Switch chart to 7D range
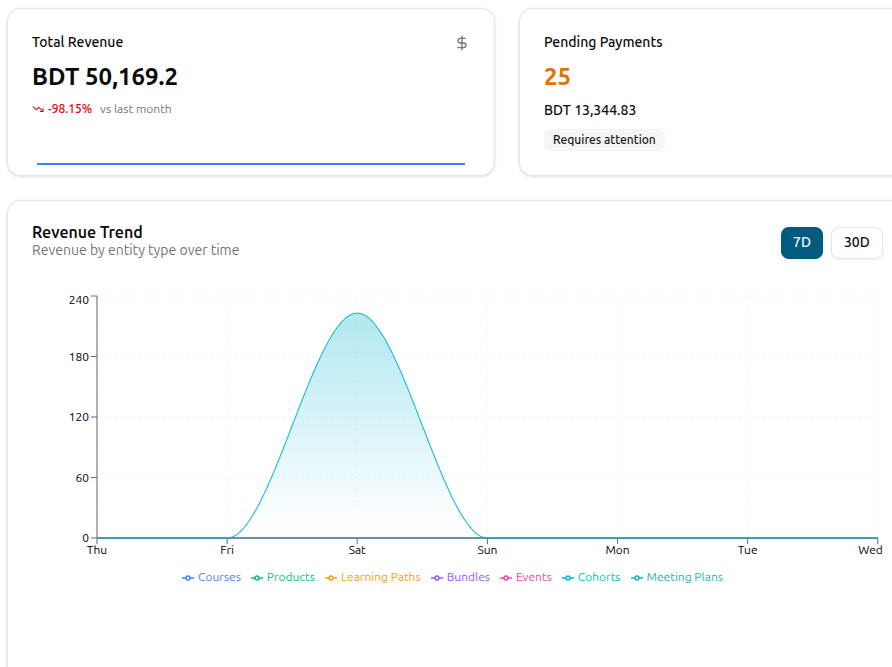This screenshot has width=892, height=667. pos(802,242)
